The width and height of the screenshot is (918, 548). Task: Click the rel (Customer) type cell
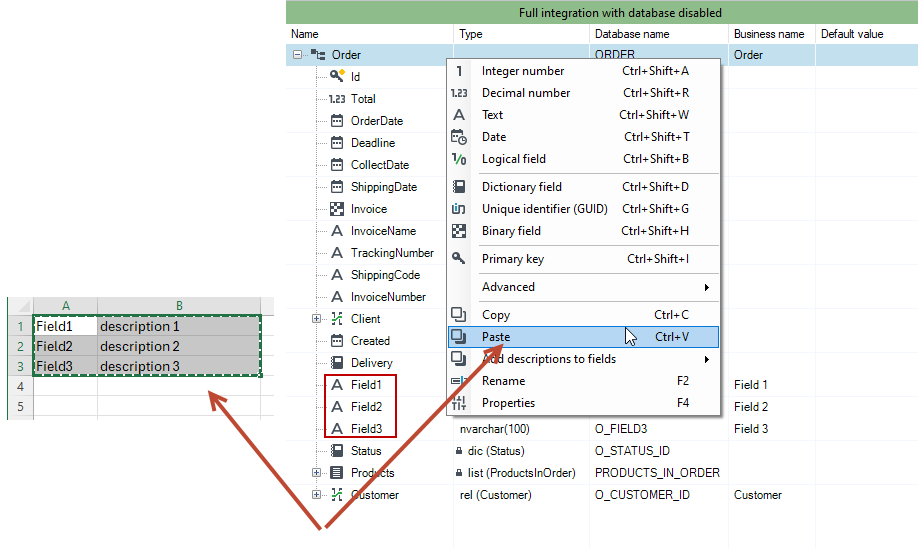[521, 495]
